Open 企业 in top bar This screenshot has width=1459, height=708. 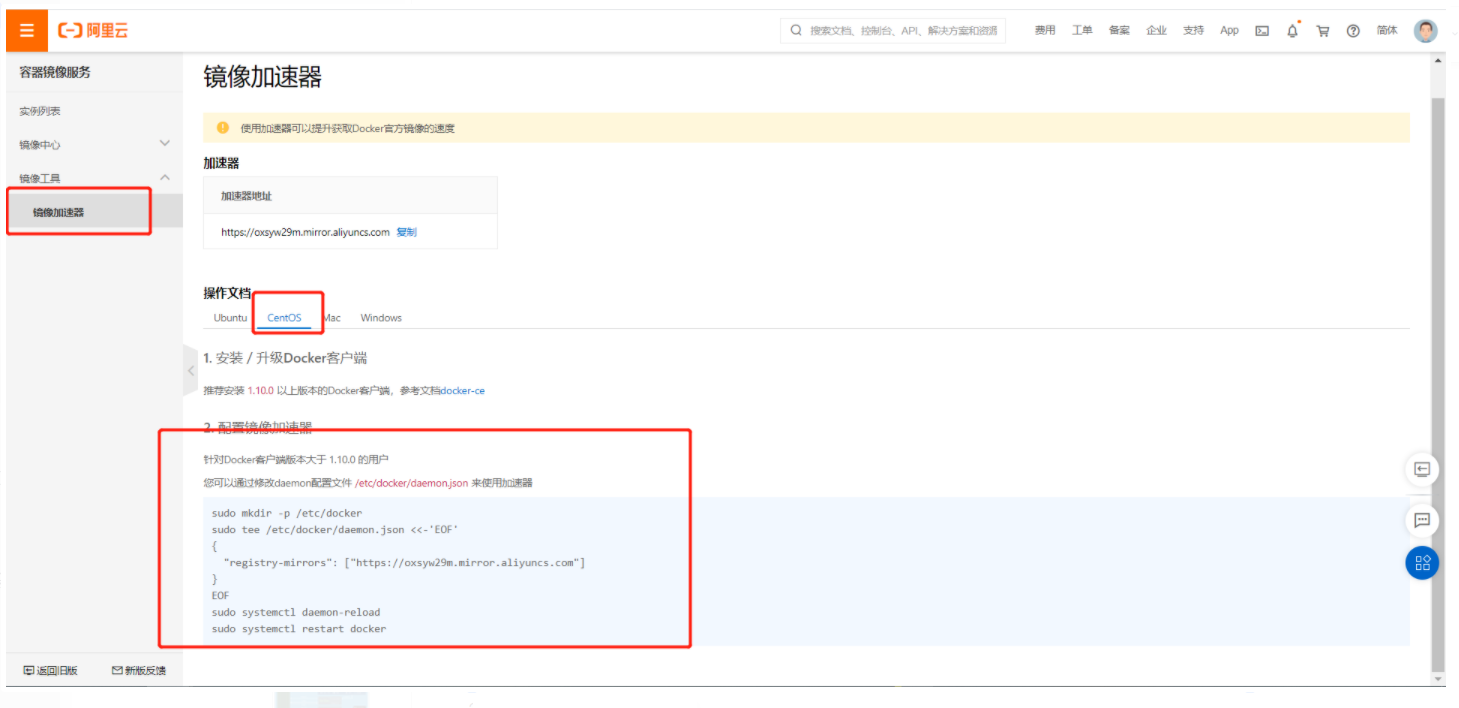1156,31
